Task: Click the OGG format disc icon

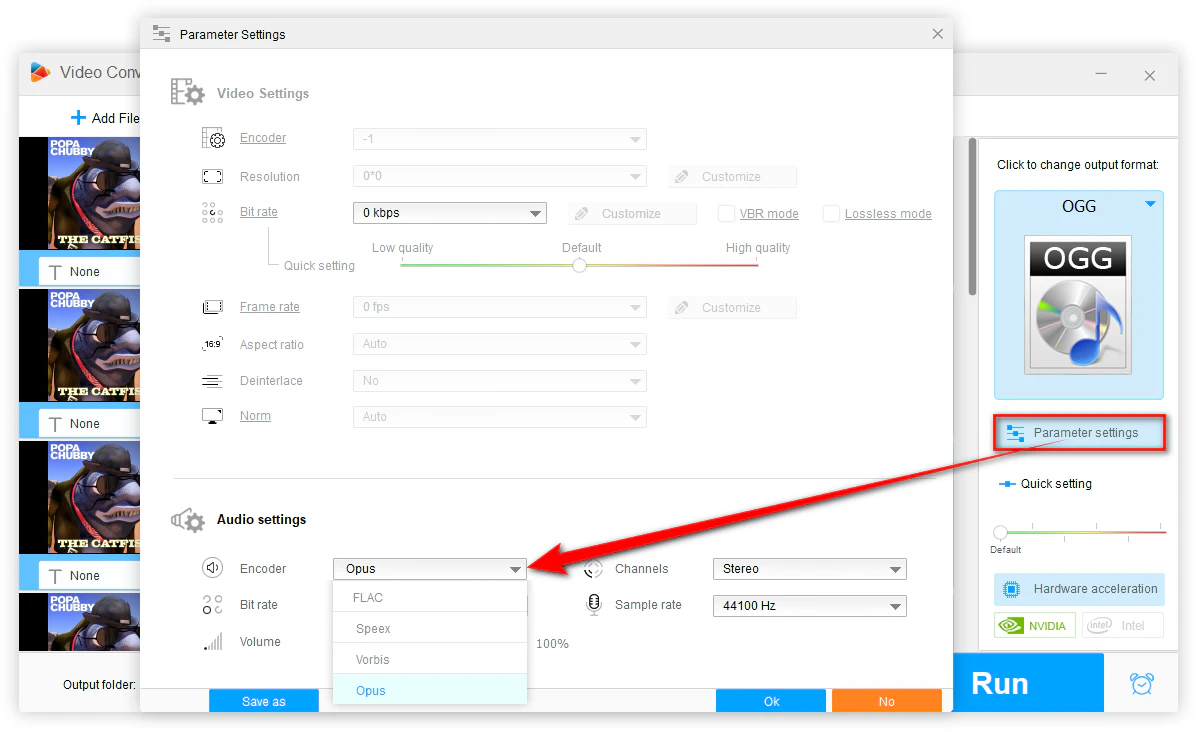Action: coord(1078,304)
